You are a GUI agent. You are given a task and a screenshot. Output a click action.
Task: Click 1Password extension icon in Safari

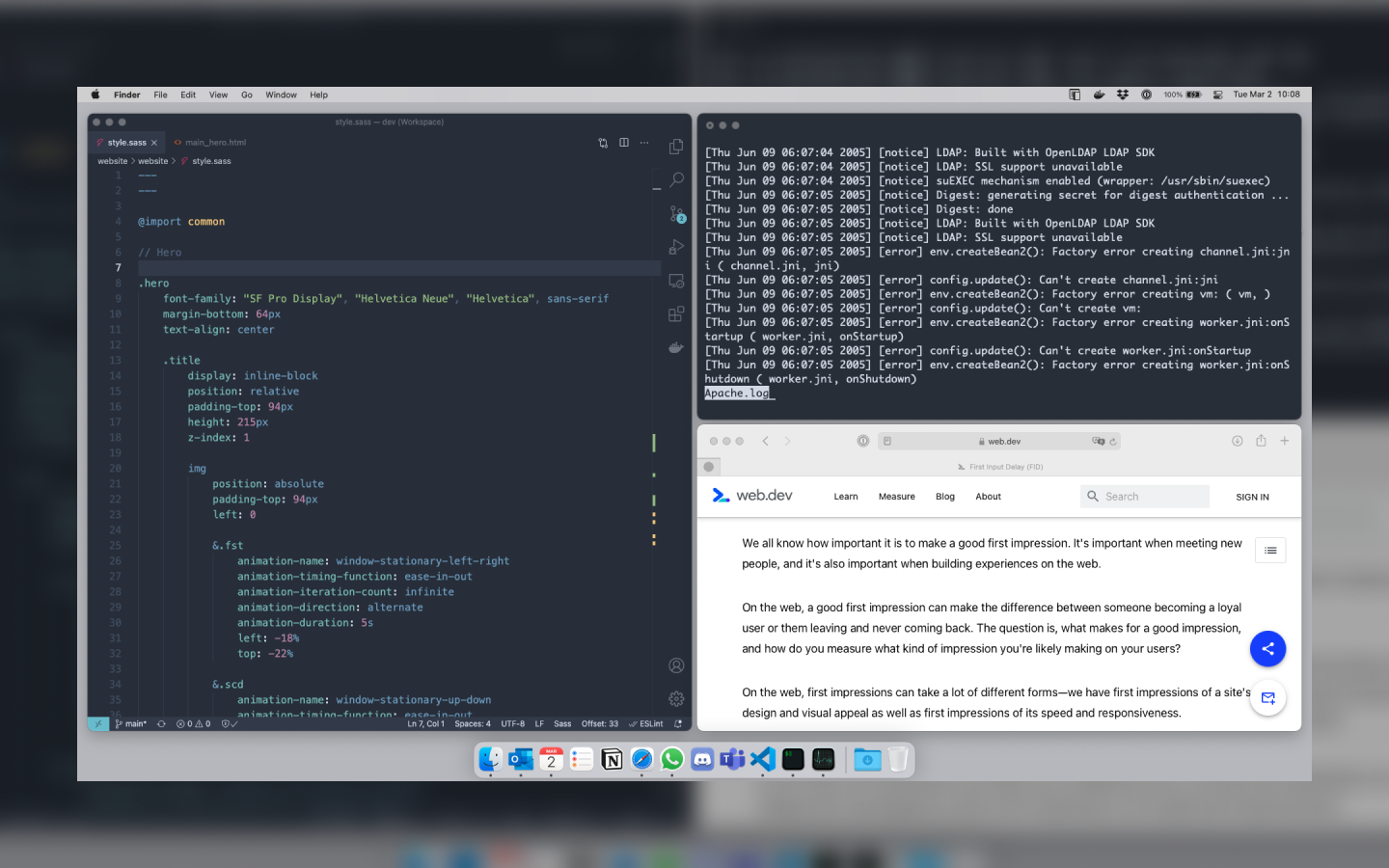(x=863, y=441)
